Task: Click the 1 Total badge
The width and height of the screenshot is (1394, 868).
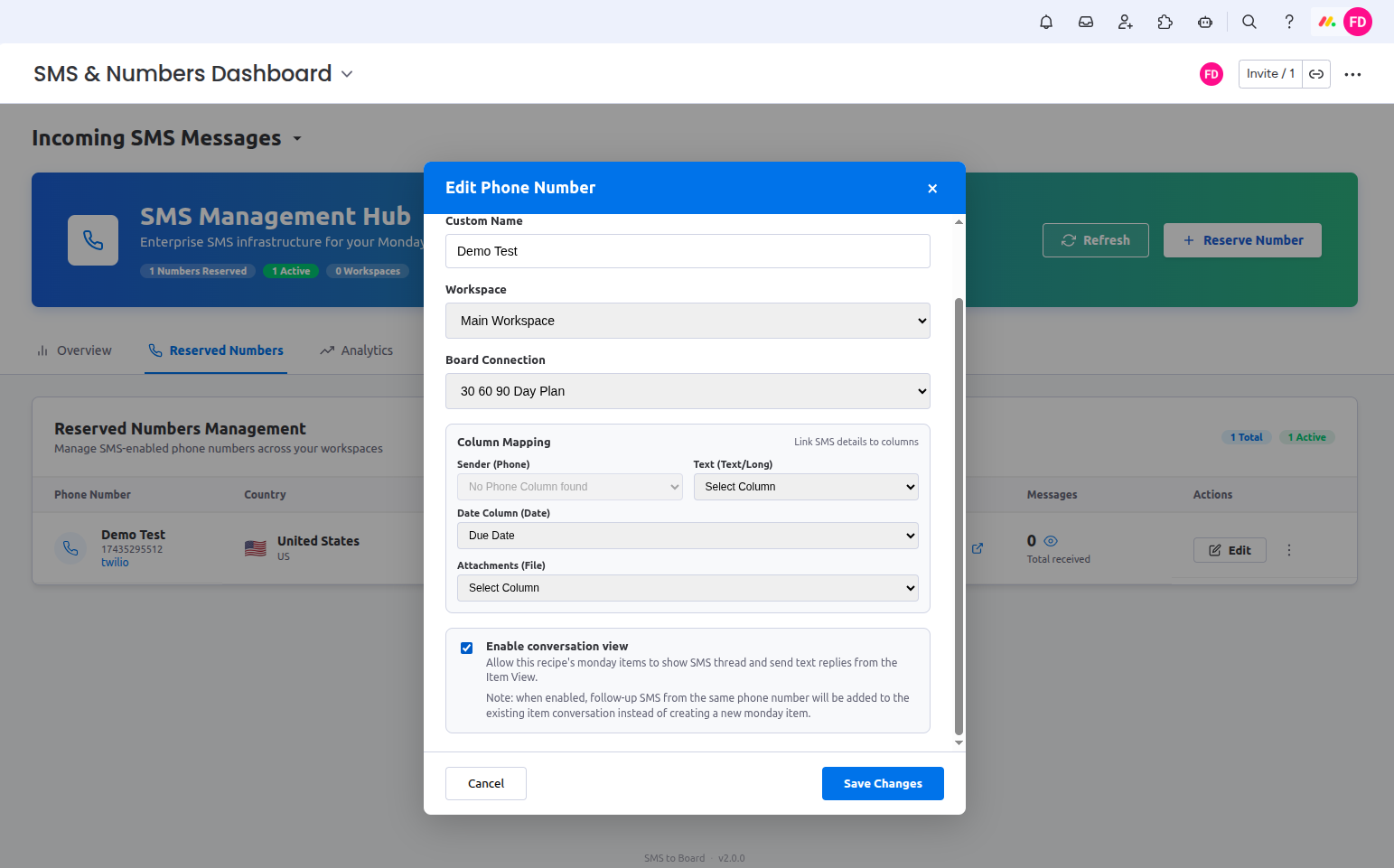Action: tap(1247, 437)
